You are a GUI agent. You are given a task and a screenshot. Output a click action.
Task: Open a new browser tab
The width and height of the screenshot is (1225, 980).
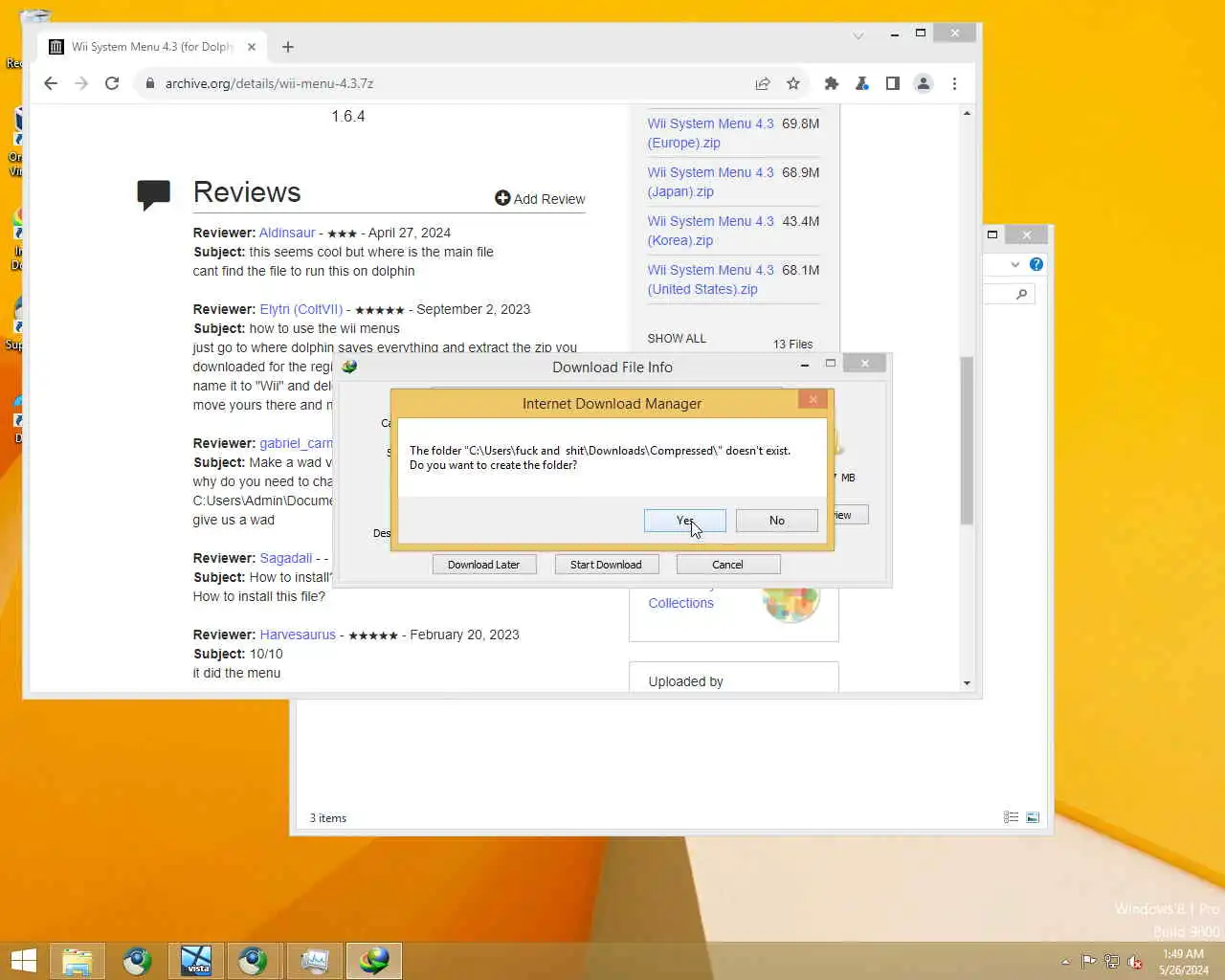coord(288,47)
